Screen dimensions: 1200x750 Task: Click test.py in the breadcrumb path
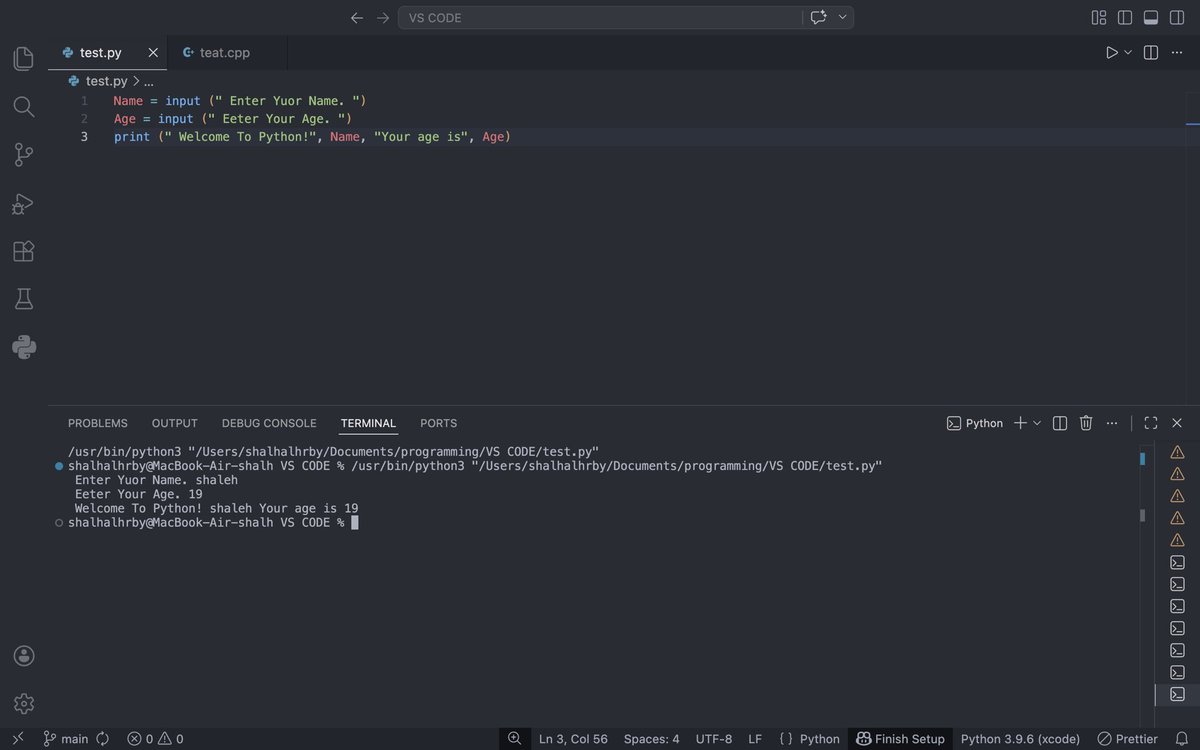[106, 81]
